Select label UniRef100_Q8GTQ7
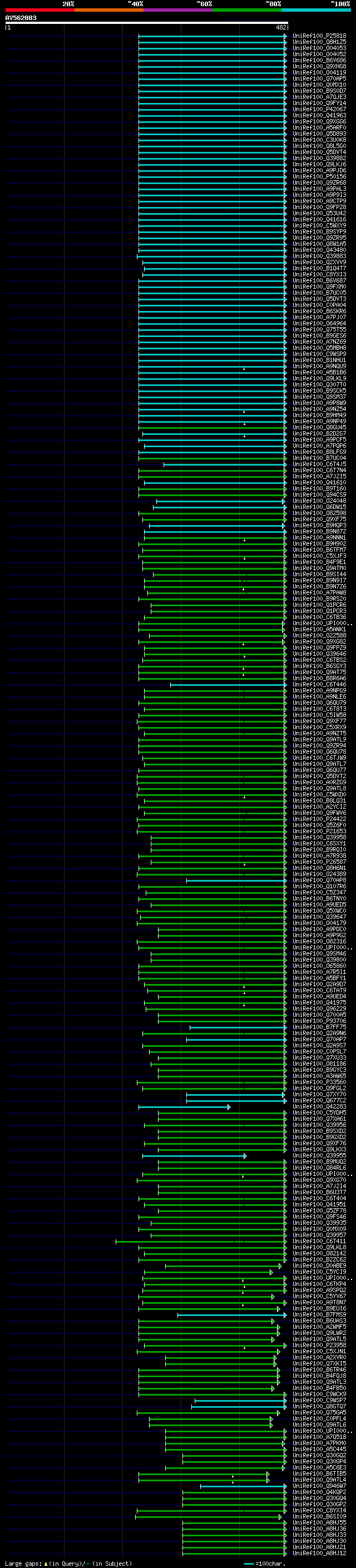 pyautogui.click(x=319, y=1407)
